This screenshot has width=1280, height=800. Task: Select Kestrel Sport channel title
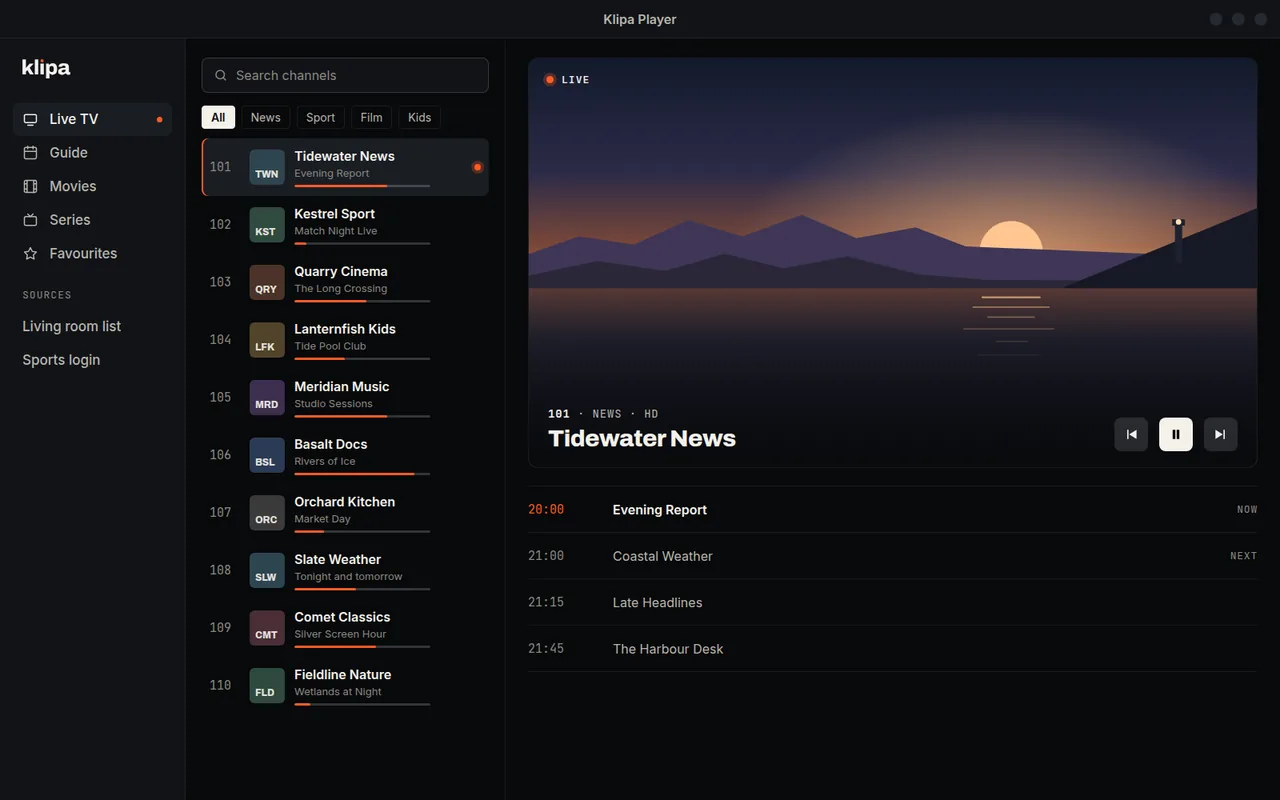pos(334,214)
